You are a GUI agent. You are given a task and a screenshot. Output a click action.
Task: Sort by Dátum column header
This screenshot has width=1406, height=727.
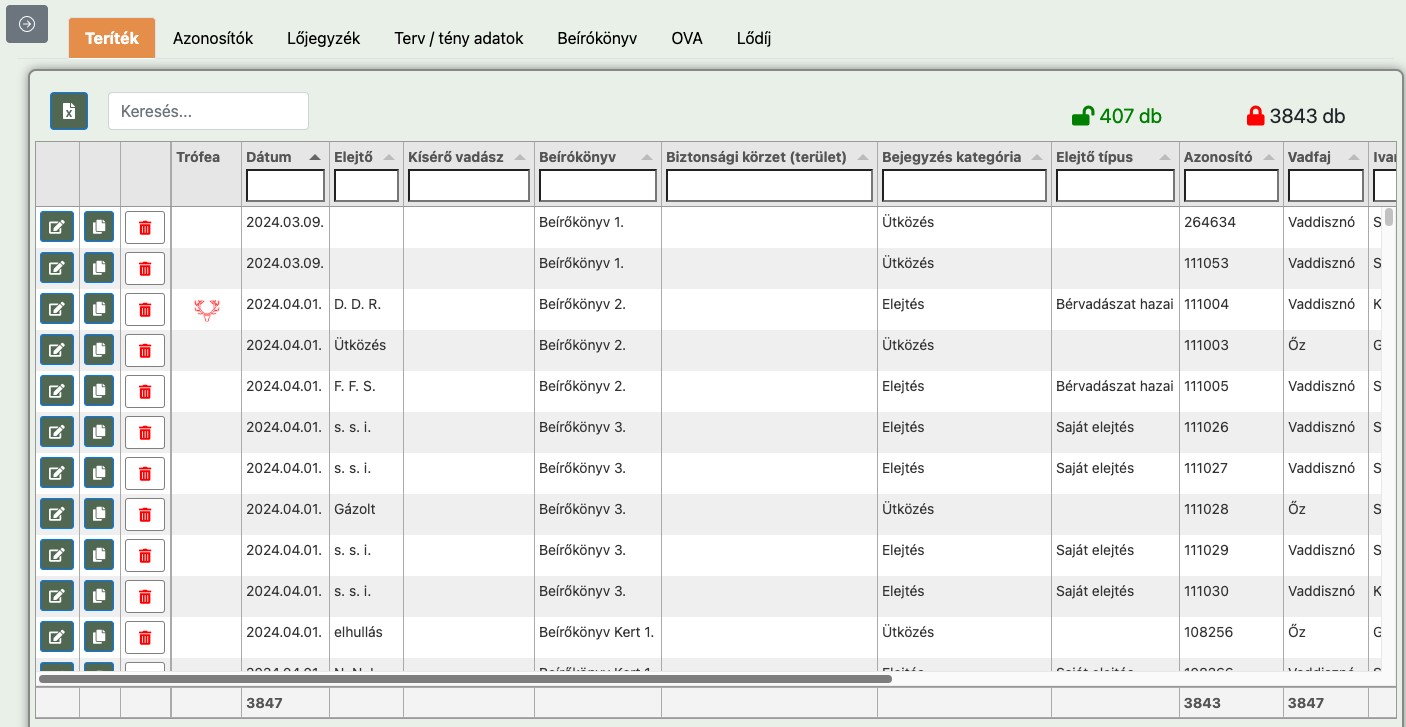tap(269, 157)
